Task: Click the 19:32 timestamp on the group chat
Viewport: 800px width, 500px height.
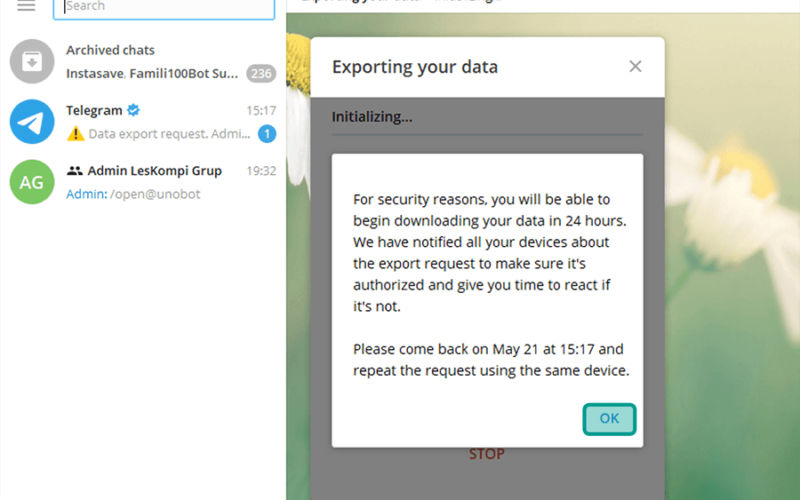Action: point(261,170)
